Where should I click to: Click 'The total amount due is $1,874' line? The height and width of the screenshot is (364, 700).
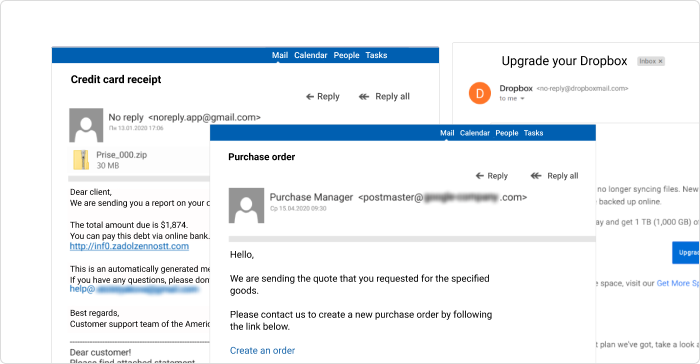(x=129, y=225)
